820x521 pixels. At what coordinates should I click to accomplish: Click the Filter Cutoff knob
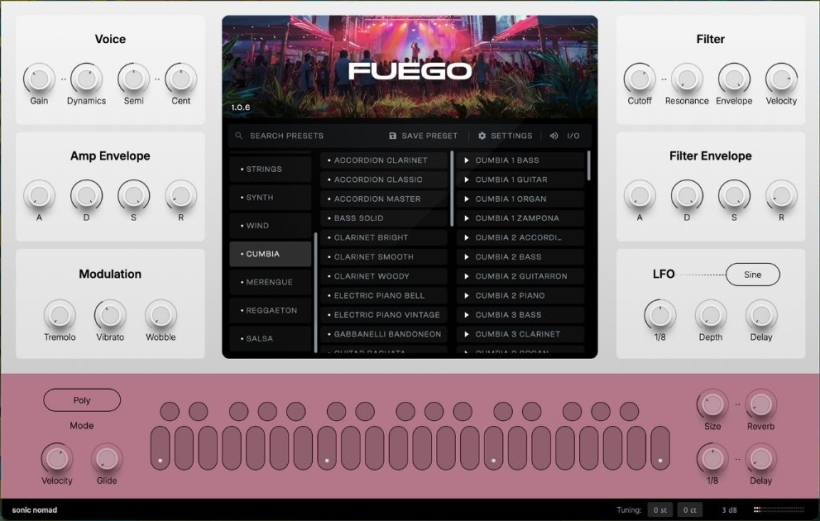click(x=640, y=78)
